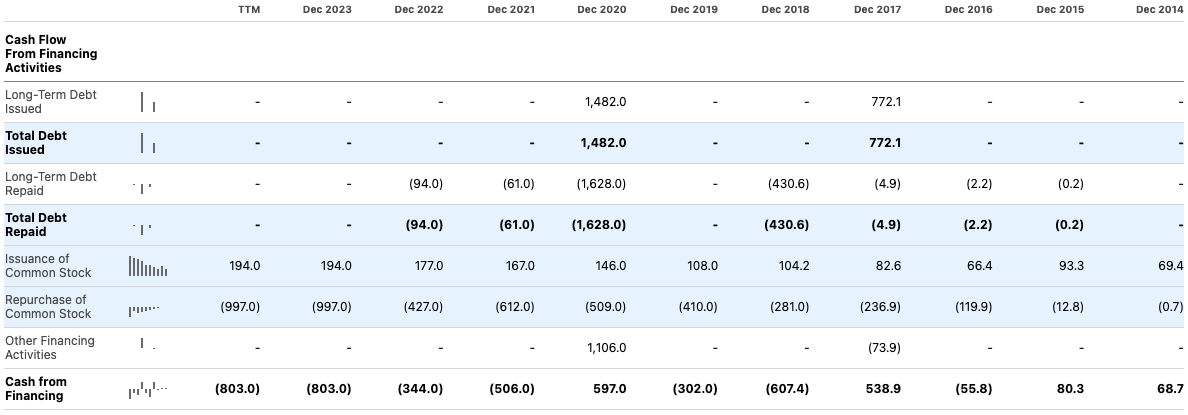The image size is (1188, 415).
Task: Open the Cash from Financing sparkline chart
Action: click(148, 388)
